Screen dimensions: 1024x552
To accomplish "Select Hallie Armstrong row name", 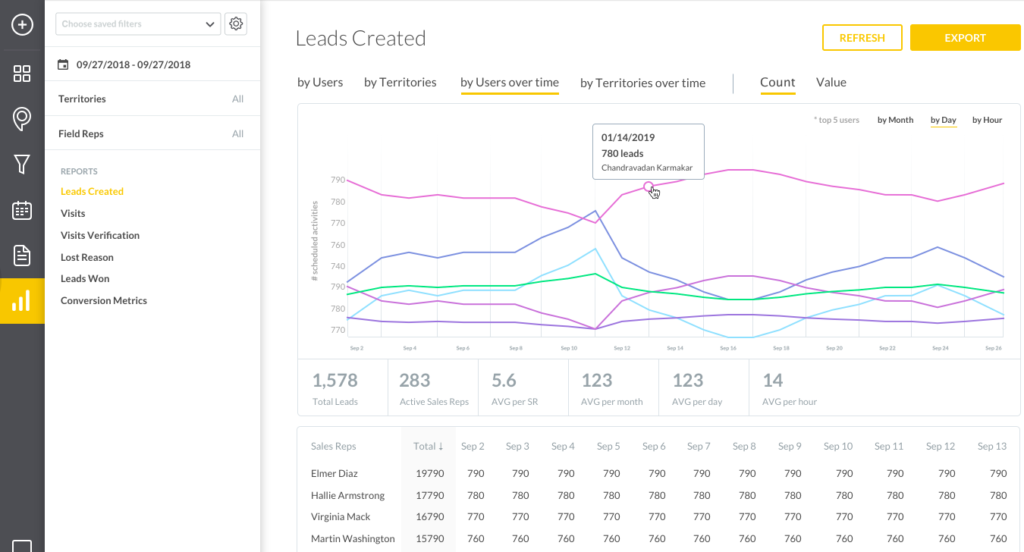I will point(347,495).
